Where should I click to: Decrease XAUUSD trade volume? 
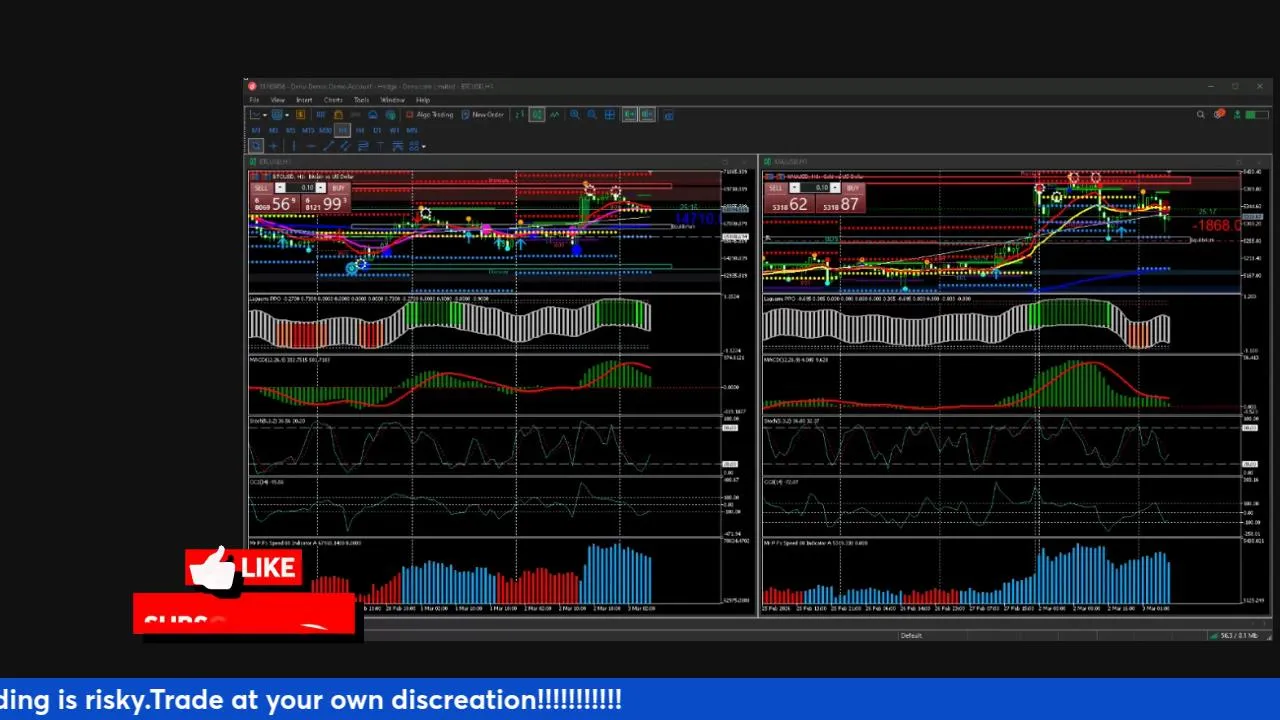[794, 187]
